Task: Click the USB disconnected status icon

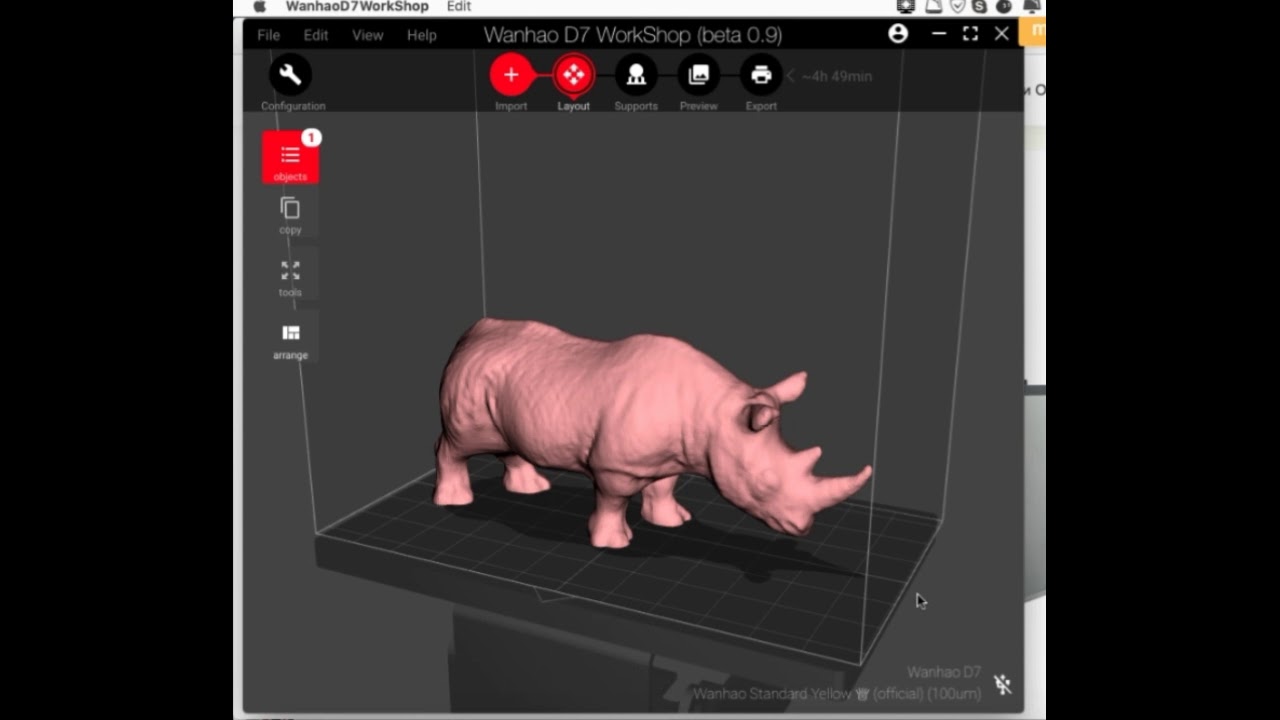Action: [x=1003, y=685]
